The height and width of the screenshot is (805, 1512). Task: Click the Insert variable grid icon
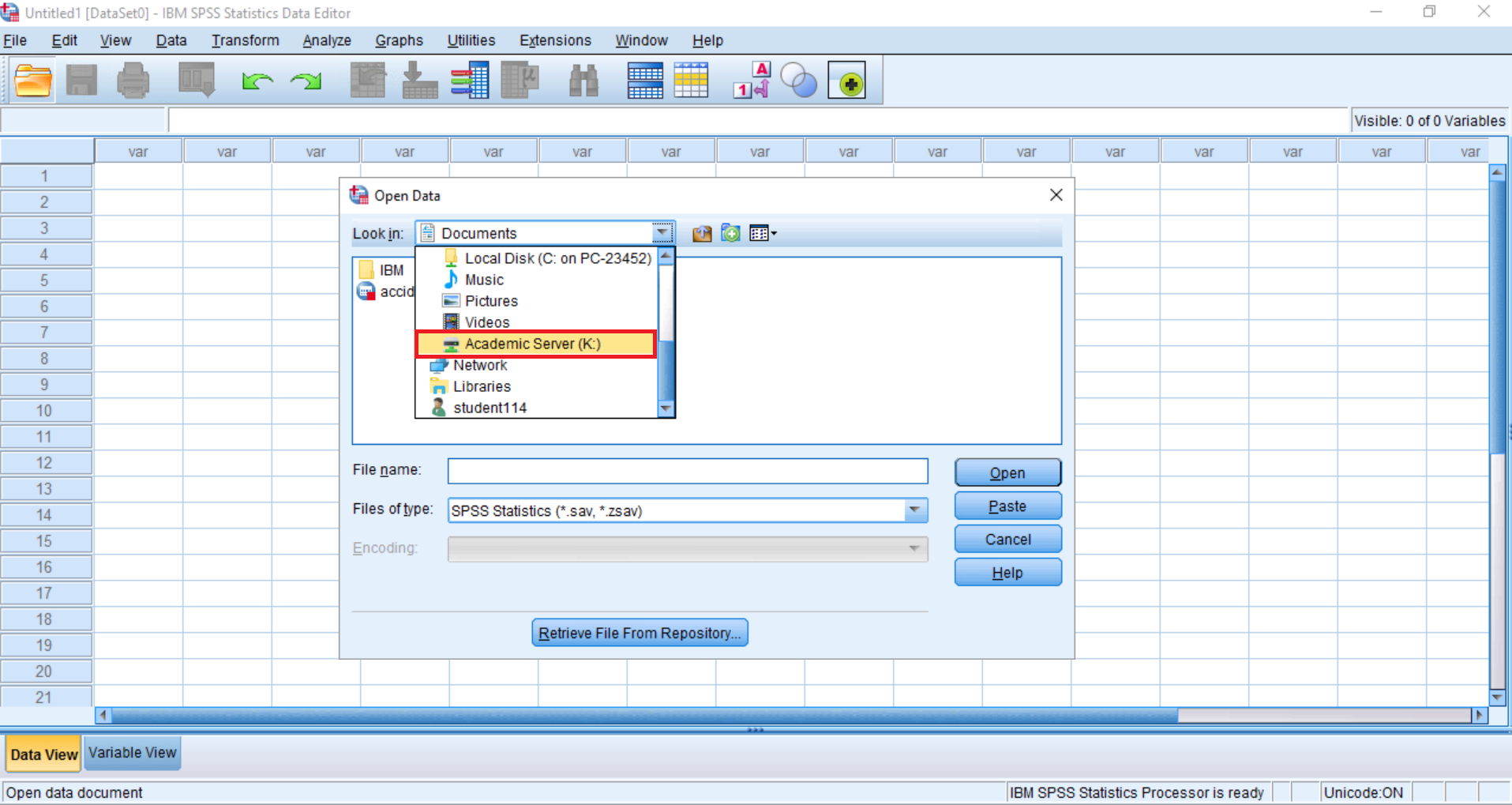(x=692, y=81)
